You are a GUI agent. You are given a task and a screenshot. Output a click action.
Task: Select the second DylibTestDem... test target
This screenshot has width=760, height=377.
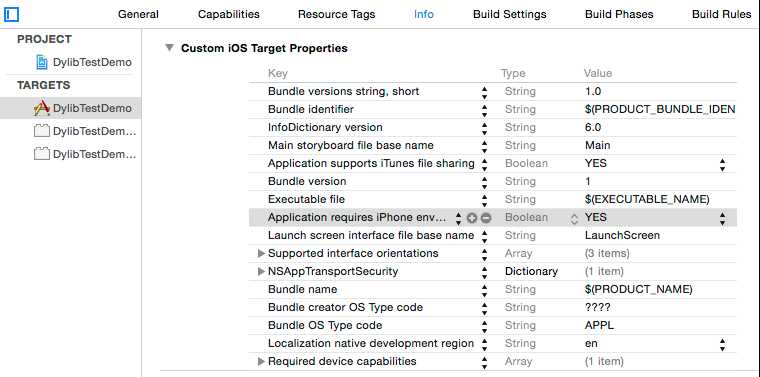click(x=85, y=131)
